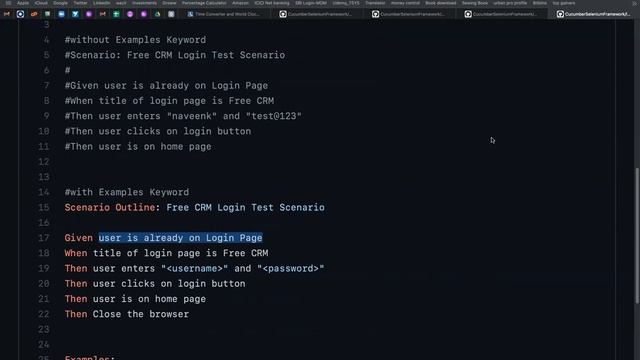The width and height of the screenshot is (640, 360).
Task: Open the Book download bookmark
Action: tap(440, 3)
